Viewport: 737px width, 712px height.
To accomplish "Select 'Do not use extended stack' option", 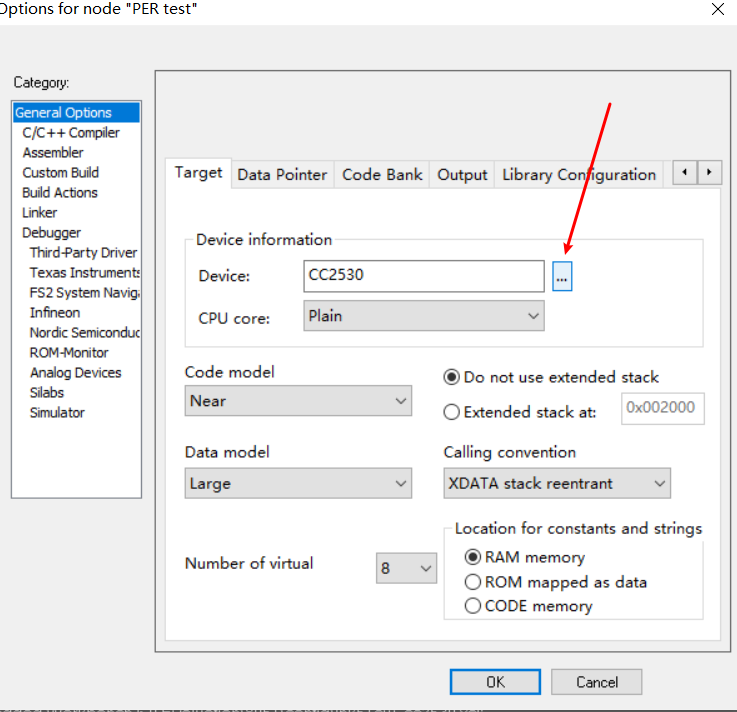I will 551,377.
